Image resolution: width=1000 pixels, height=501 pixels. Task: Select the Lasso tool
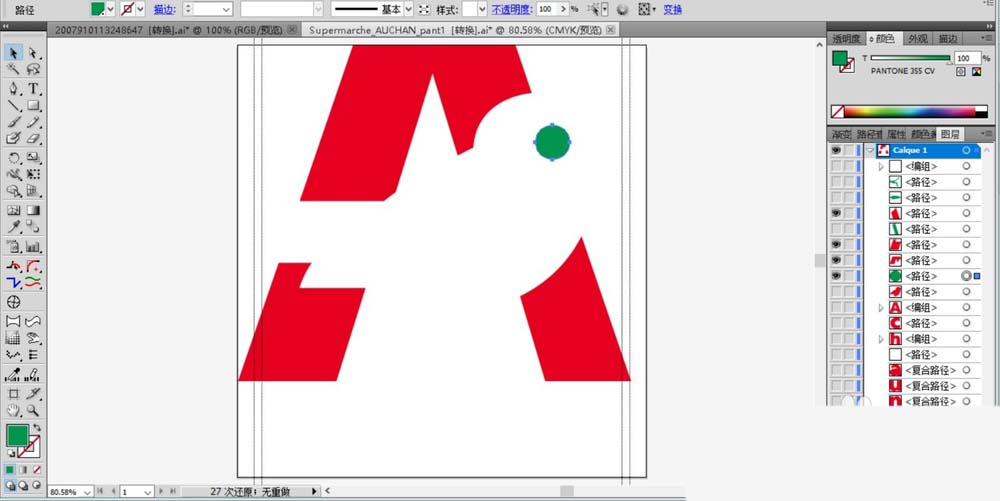(33, 69)
